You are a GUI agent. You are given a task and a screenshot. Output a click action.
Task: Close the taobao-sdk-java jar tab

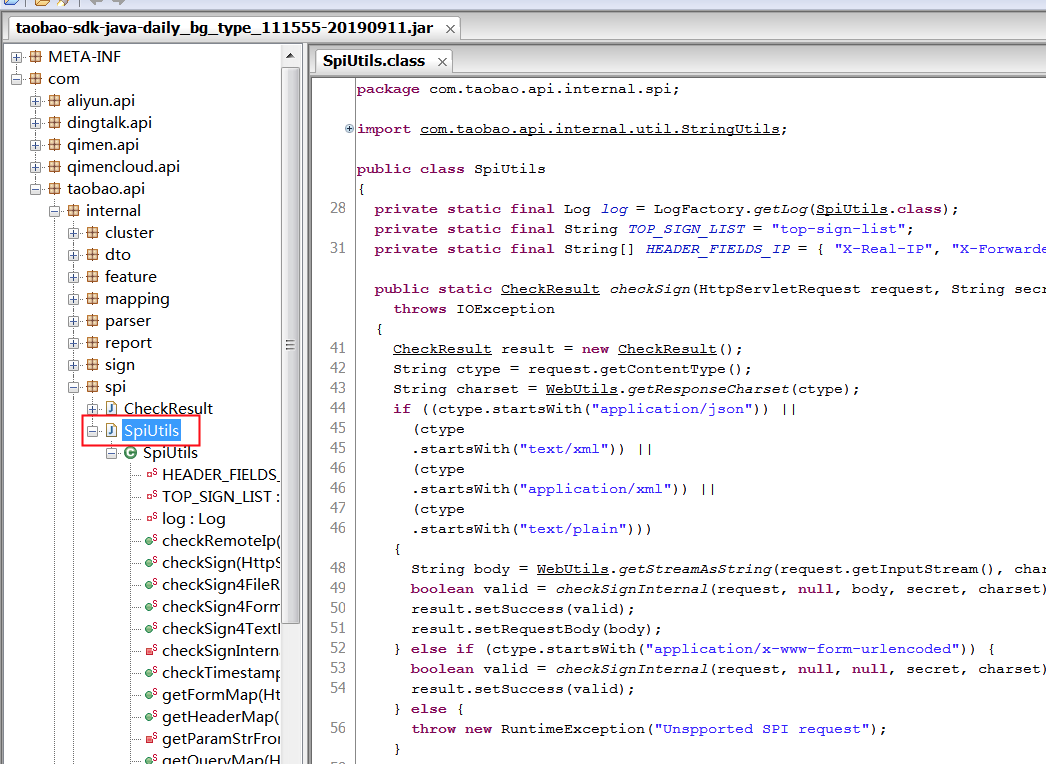pos(450,29)
